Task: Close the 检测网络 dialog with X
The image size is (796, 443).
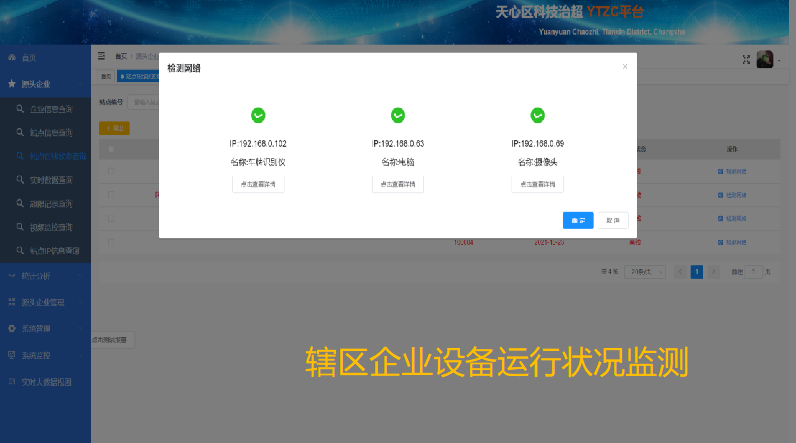Action: pyautogui.click(x=625, y=67)
